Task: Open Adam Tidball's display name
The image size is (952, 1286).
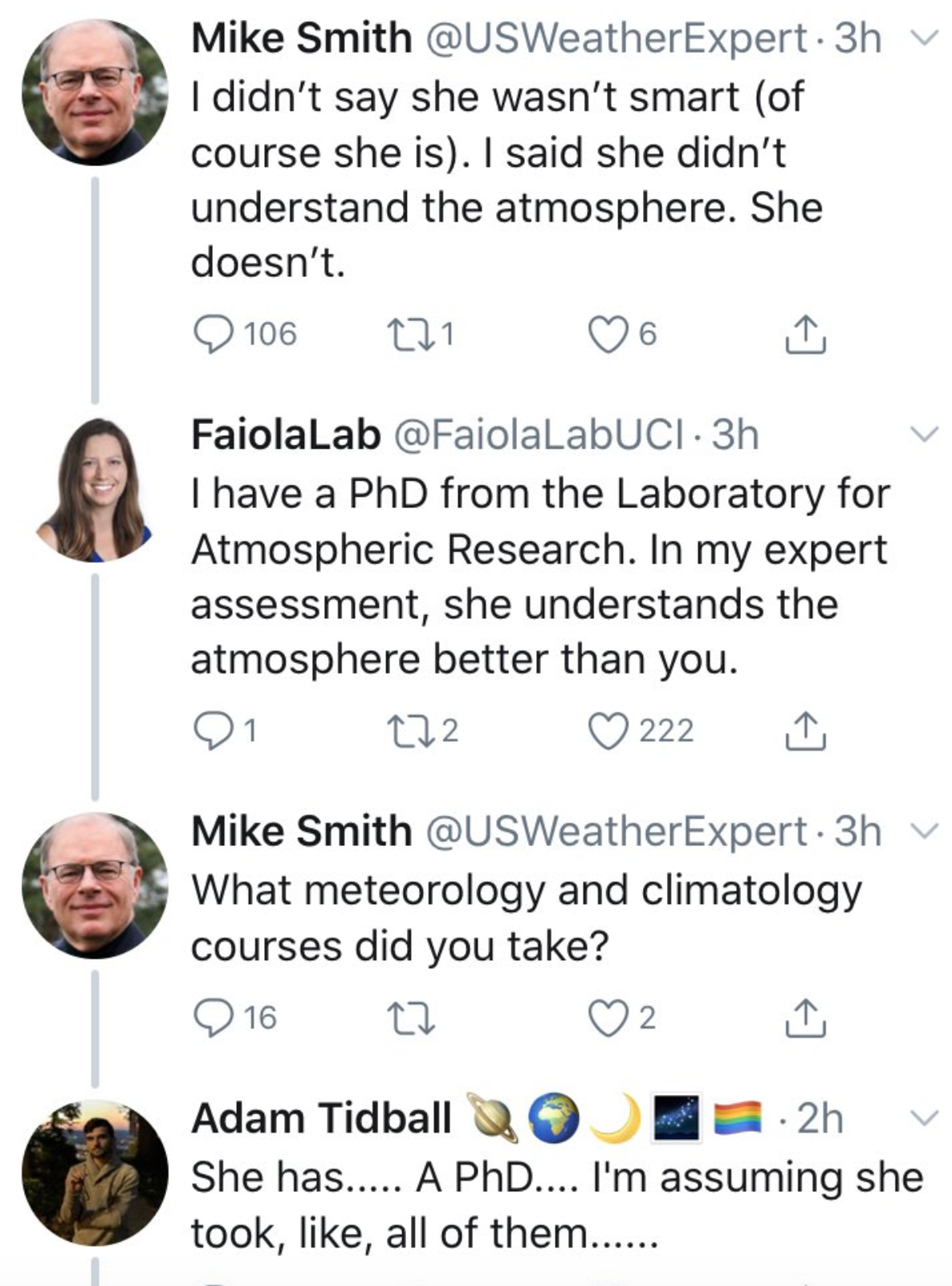Action: click(x=321, y=1117)
